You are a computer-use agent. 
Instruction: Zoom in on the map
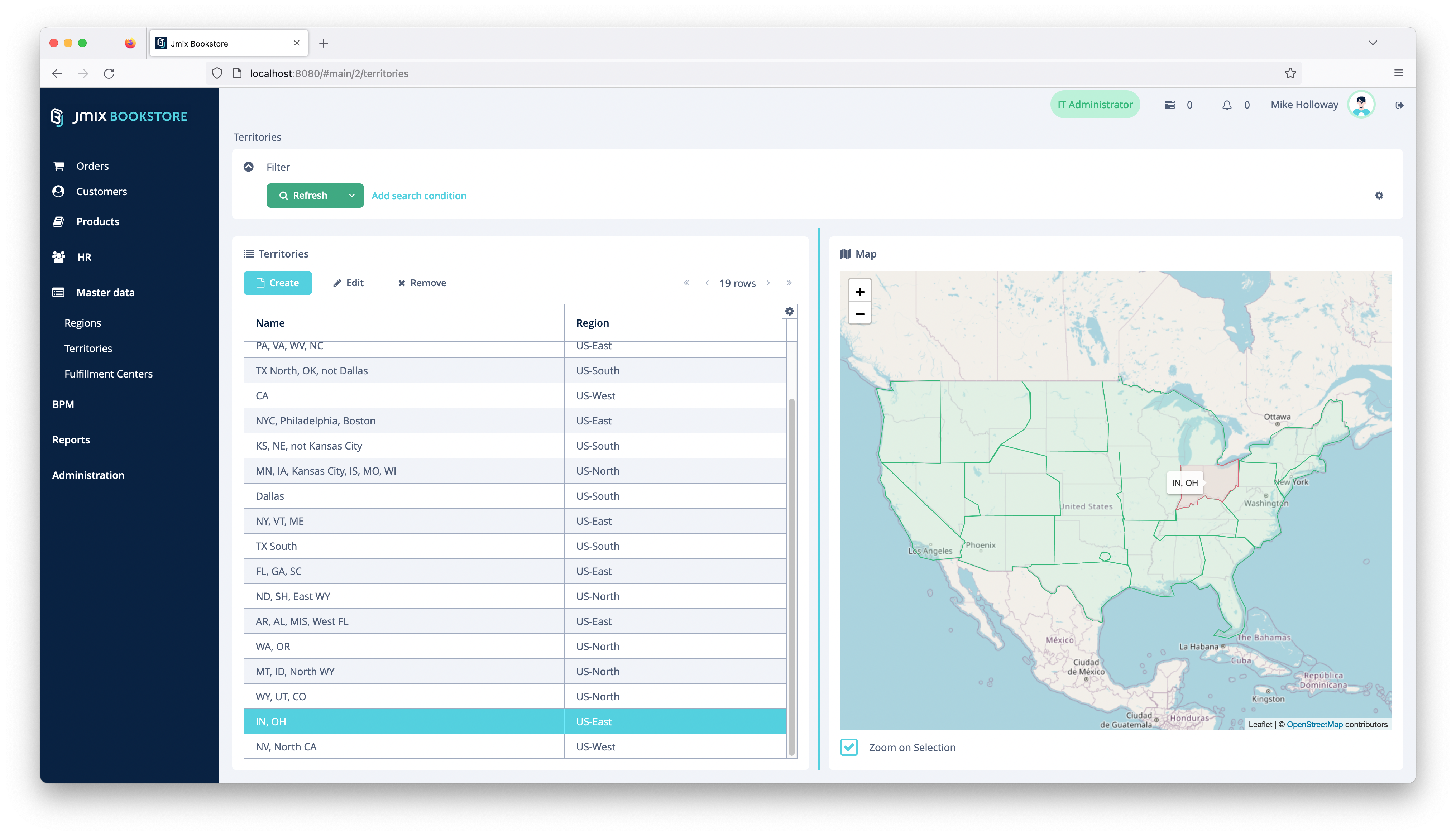pyautogui.click(x=859, y=292)
